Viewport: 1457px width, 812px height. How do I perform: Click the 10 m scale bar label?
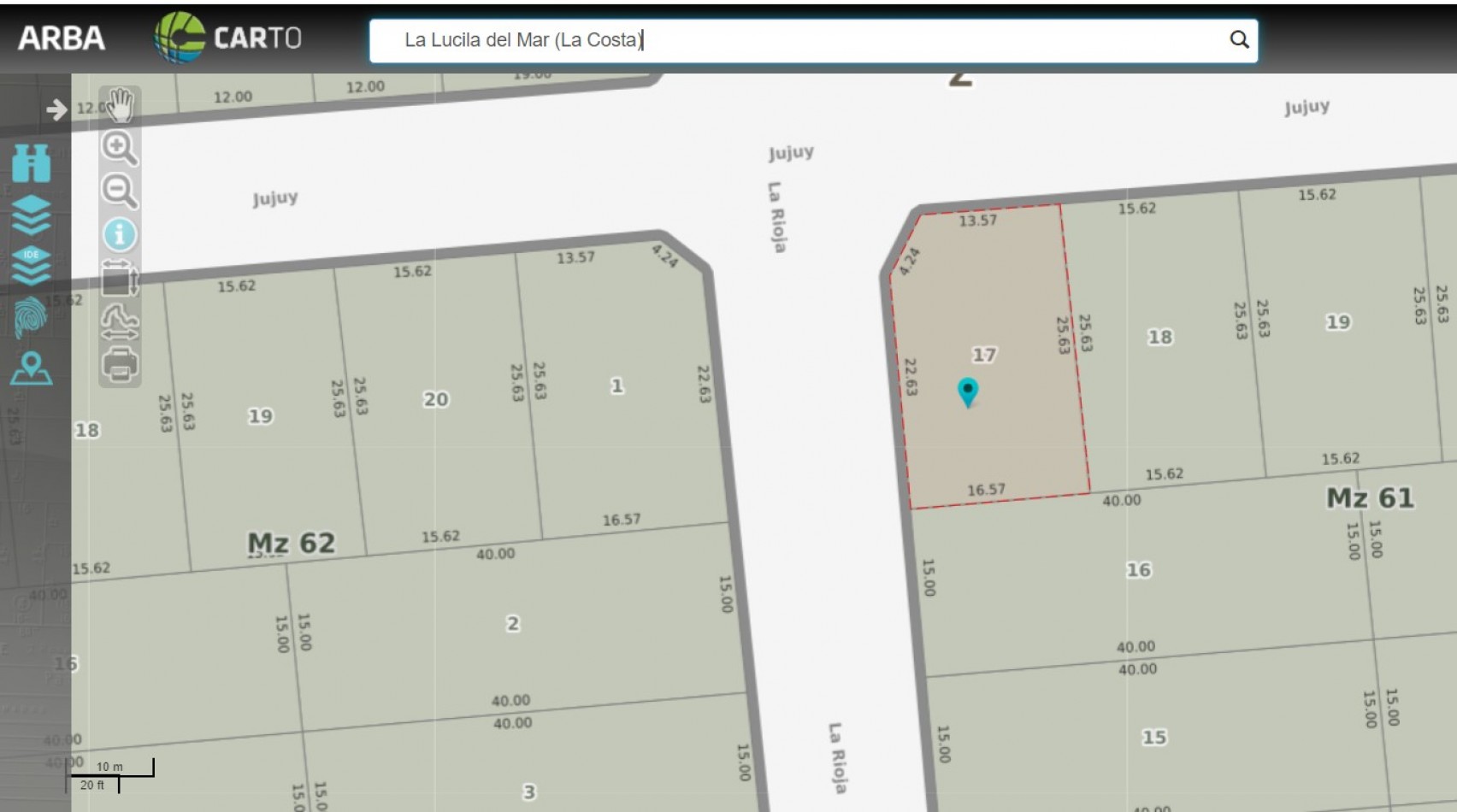click(x=109, y=767)
